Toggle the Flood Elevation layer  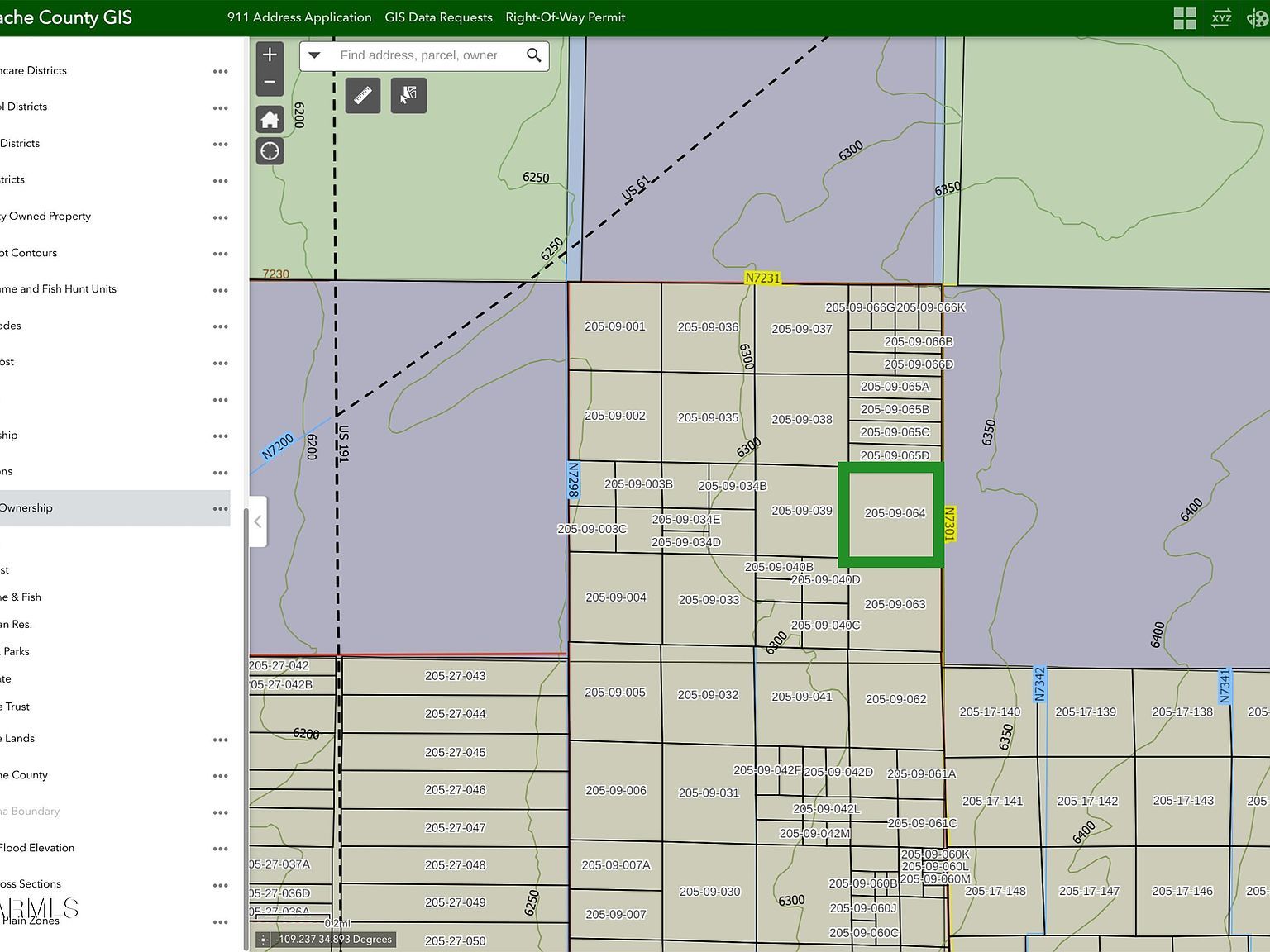pyautogui.click(x=37, y=847)
